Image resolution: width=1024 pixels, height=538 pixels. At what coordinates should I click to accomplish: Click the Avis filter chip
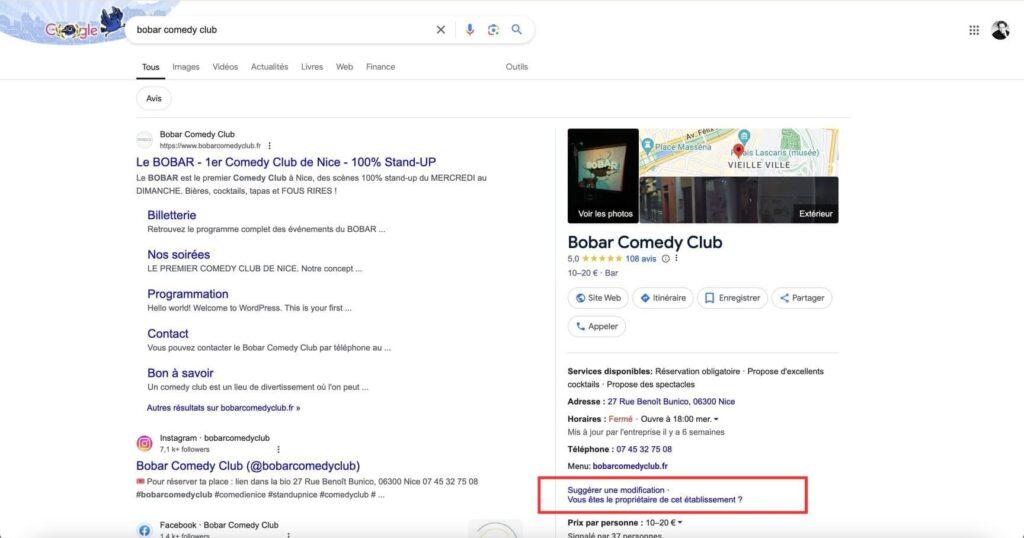tap(153, 99)
